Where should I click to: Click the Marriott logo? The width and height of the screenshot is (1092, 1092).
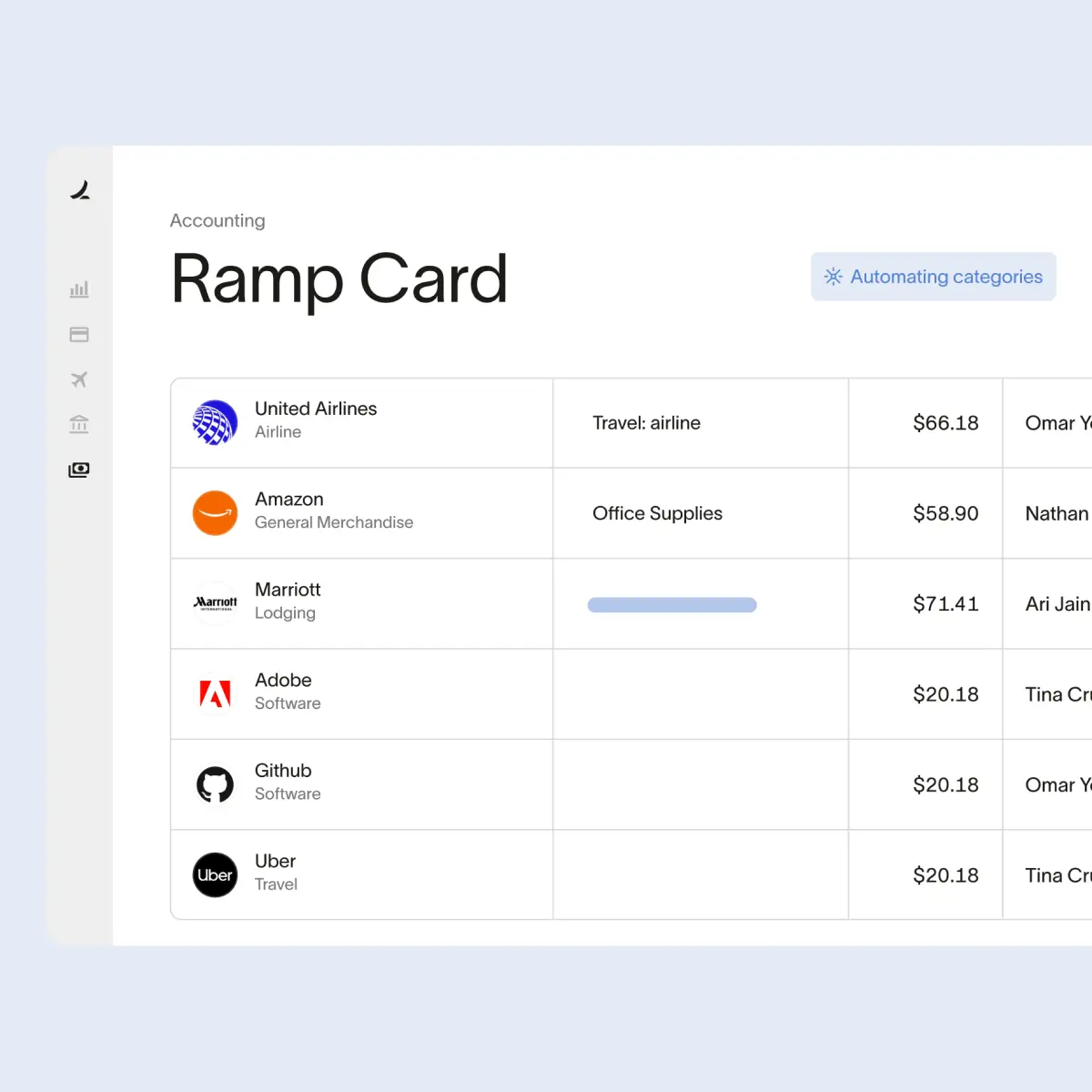click(x=215, y=603)
